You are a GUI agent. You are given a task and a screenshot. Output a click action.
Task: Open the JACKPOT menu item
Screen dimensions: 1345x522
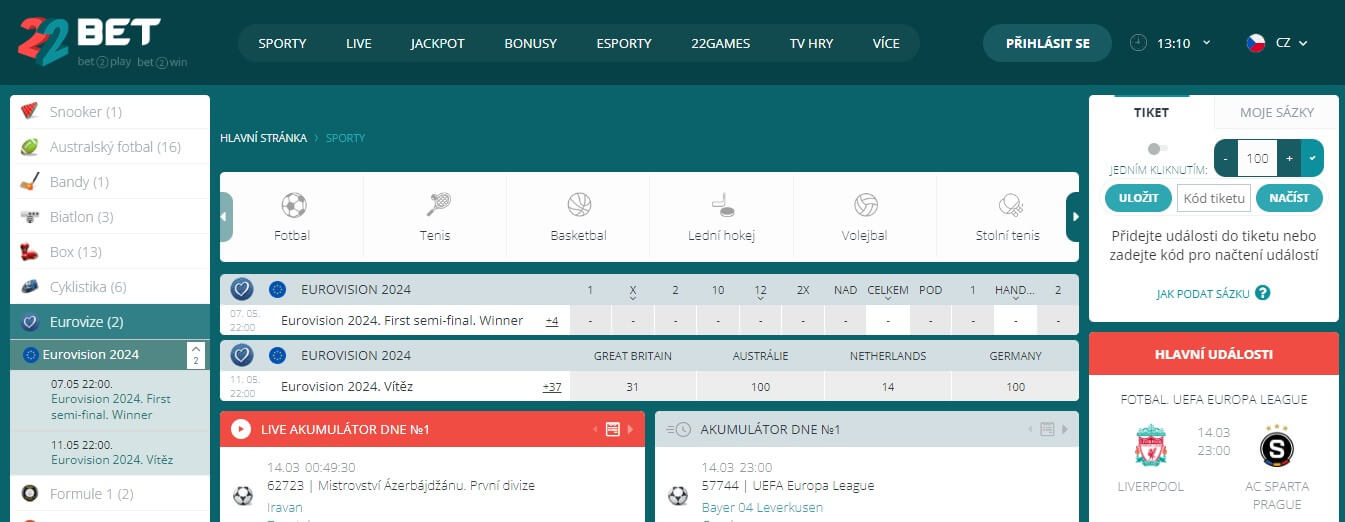[438, 43]
